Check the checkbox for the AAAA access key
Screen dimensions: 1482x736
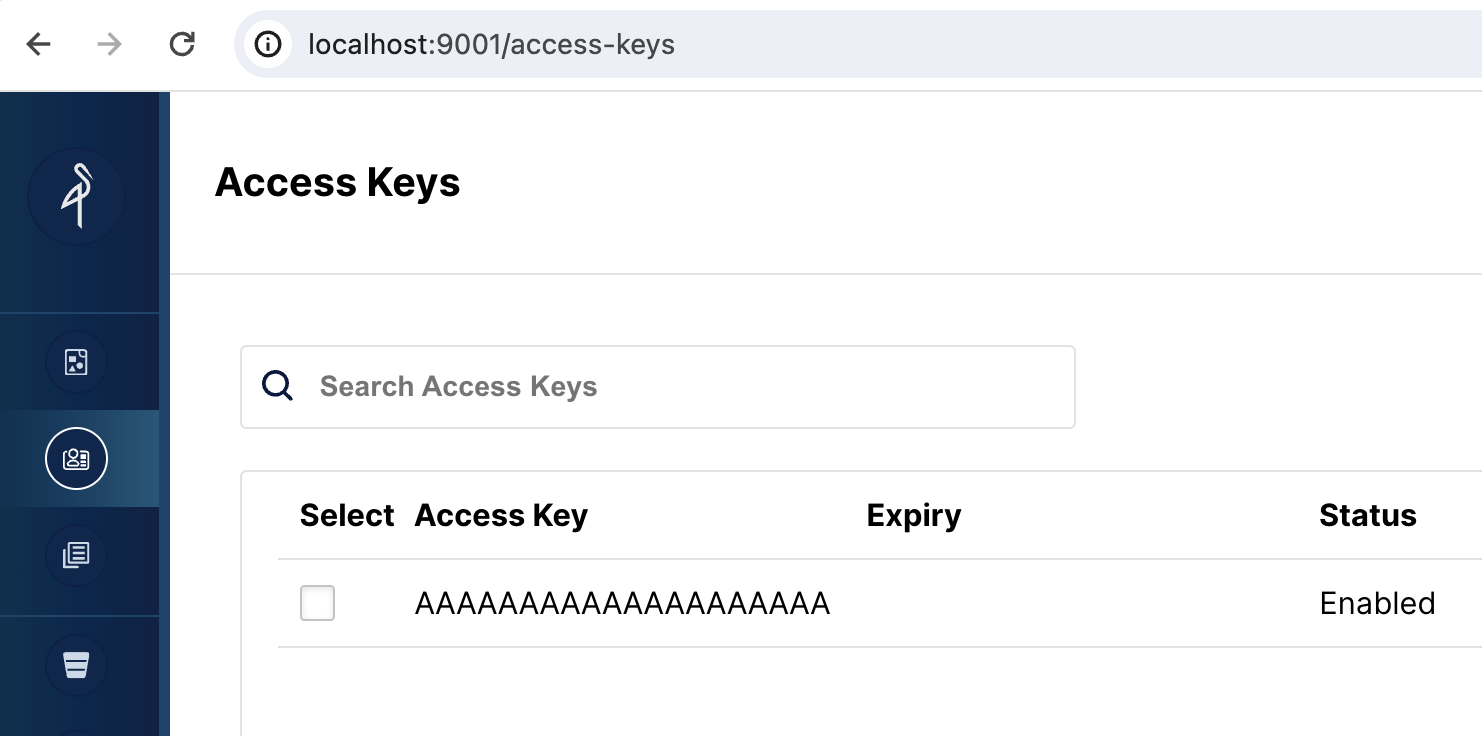click(317, 603)
